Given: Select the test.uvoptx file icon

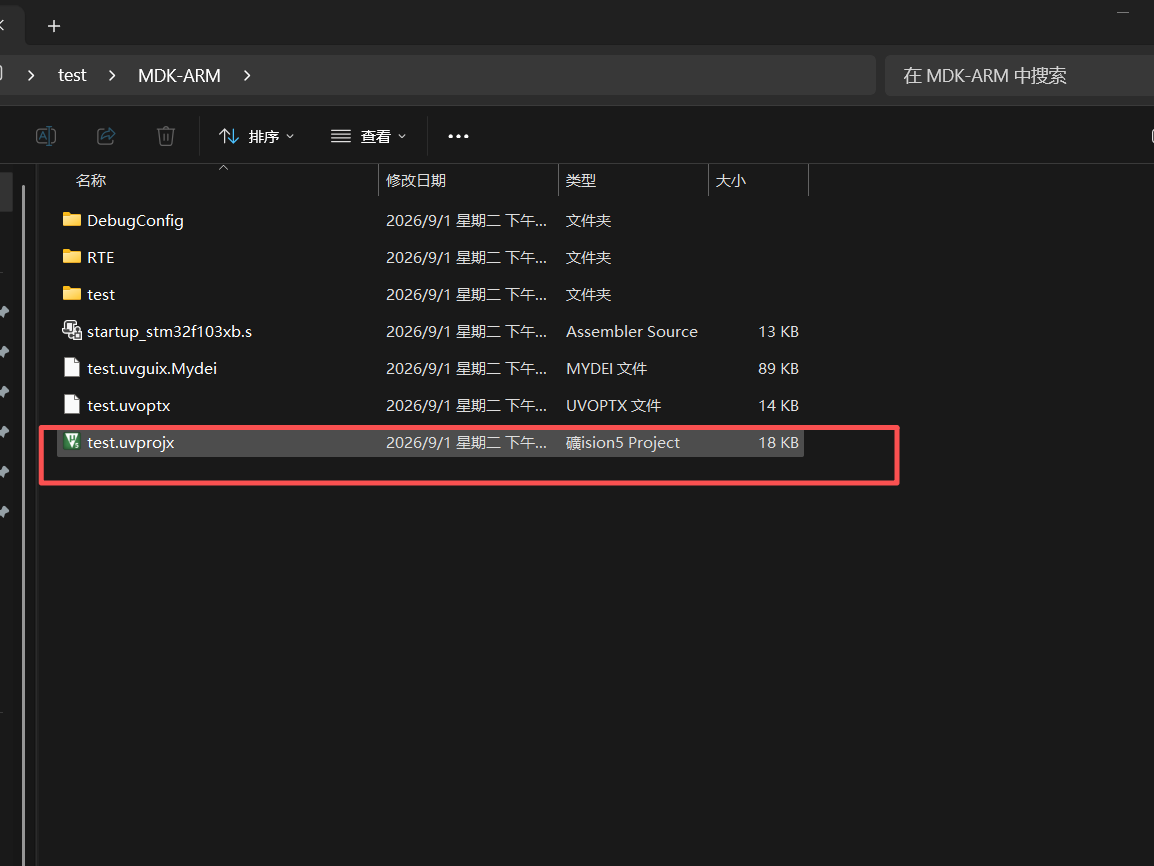Looking at the screenshot, I should tap(71, 404).
